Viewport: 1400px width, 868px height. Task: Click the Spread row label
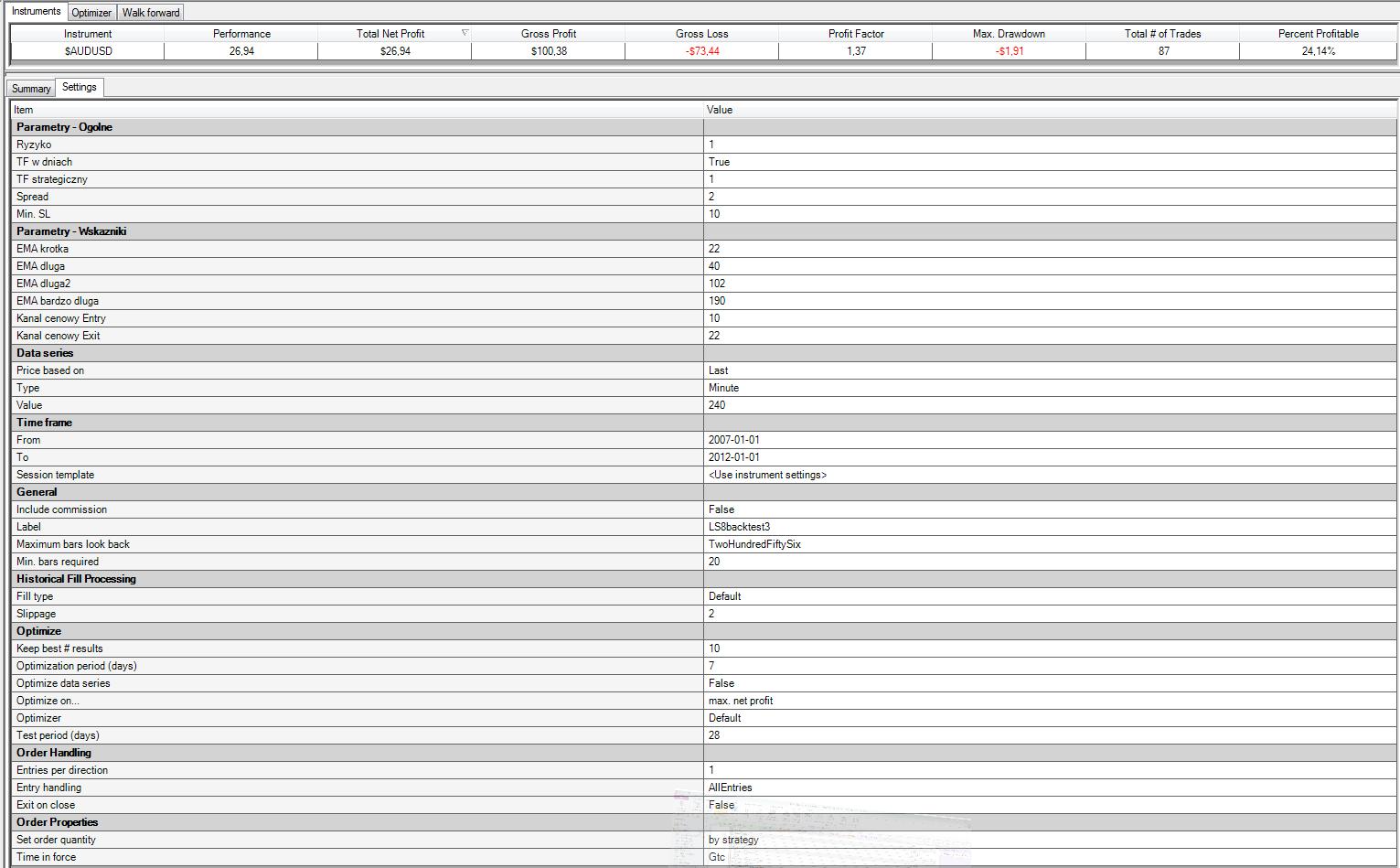32,197
